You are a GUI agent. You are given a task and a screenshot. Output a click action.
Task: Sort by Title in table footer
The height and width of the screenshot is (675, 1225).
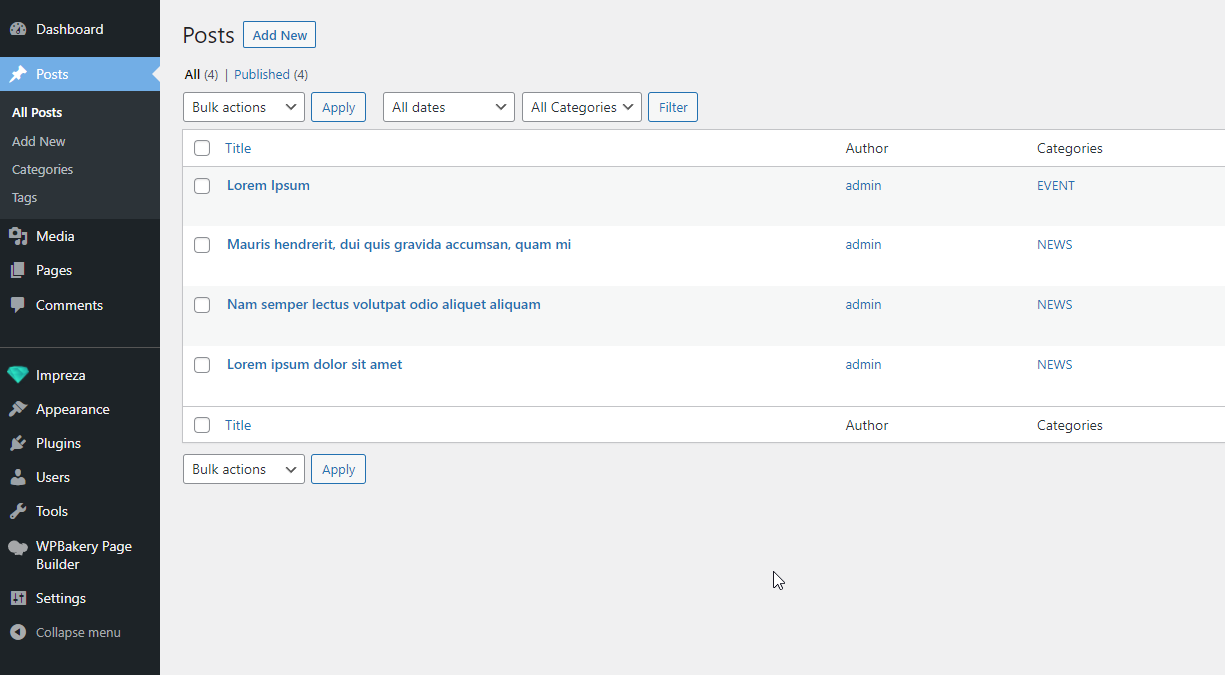pos(238,425)
